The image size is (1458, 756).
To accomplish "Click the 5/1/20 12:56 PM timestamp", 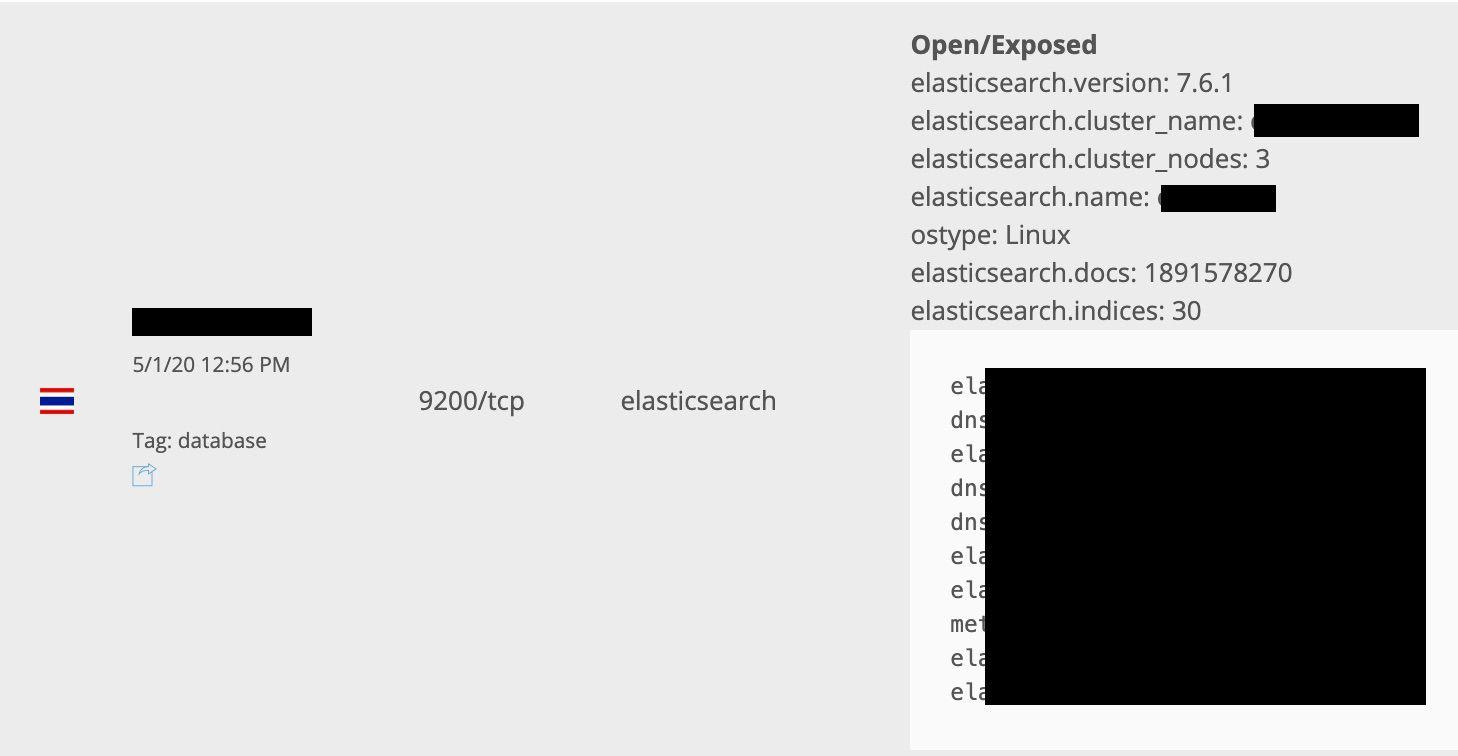I will 211,365.
